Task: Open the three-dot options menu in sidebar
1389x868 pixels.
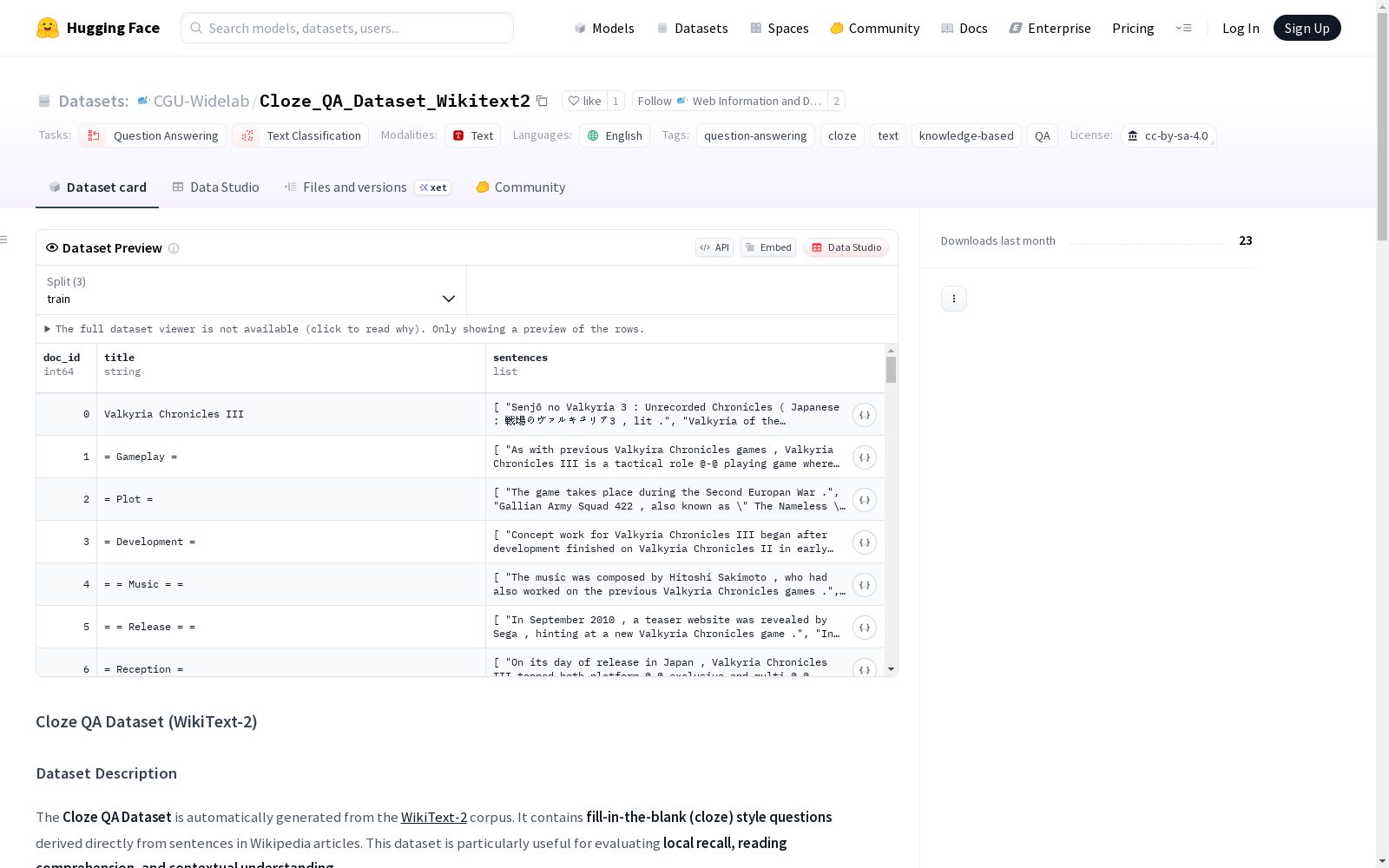Action: pos(954,299)
